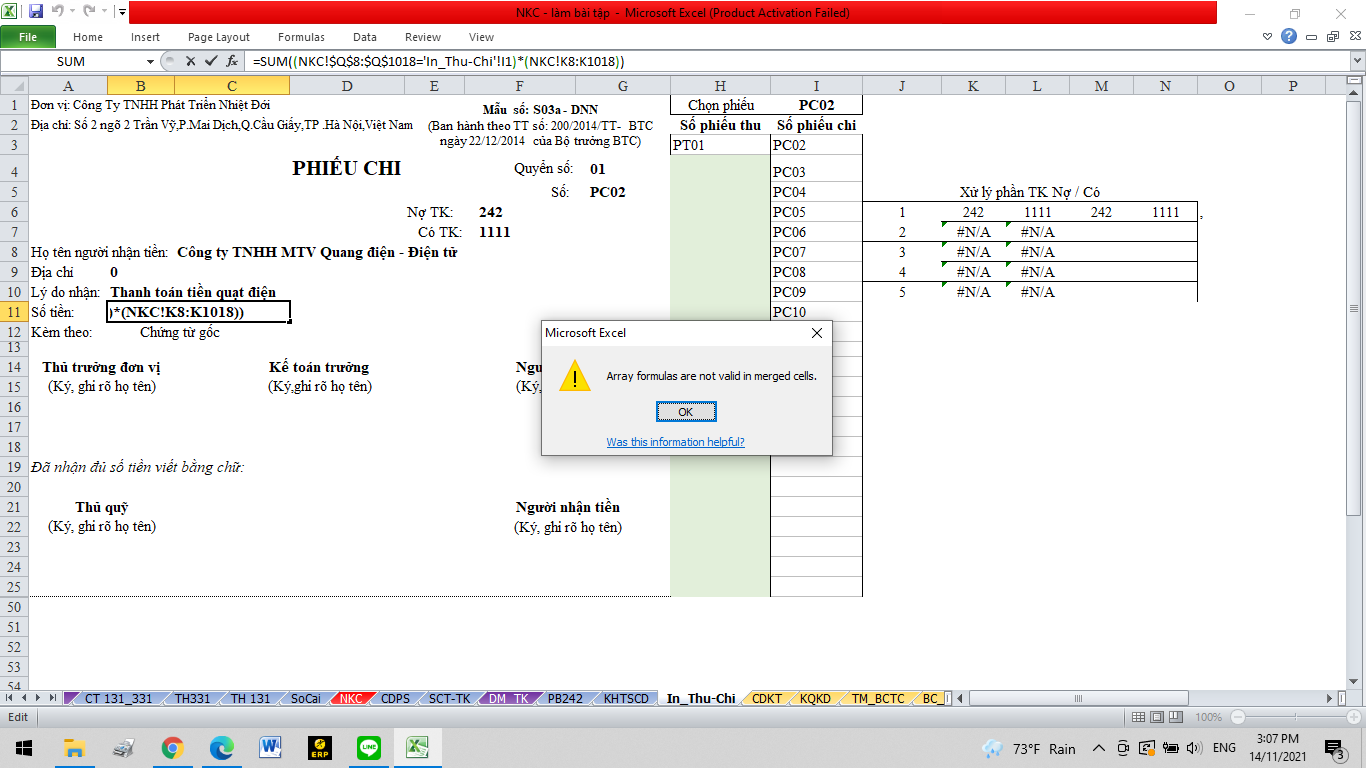Click the warning icon in the error dialog
This screenshot has height=768, width=1366.
[574, 376]
